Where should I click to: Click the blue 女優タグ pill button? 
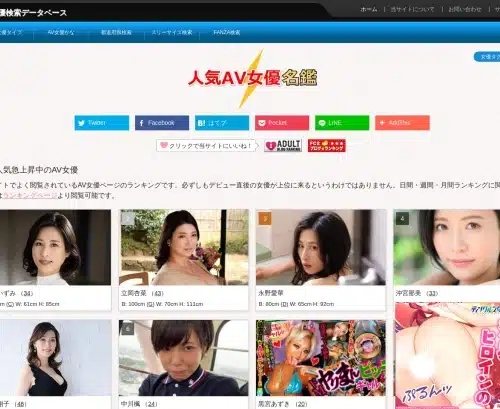point(487,57)
